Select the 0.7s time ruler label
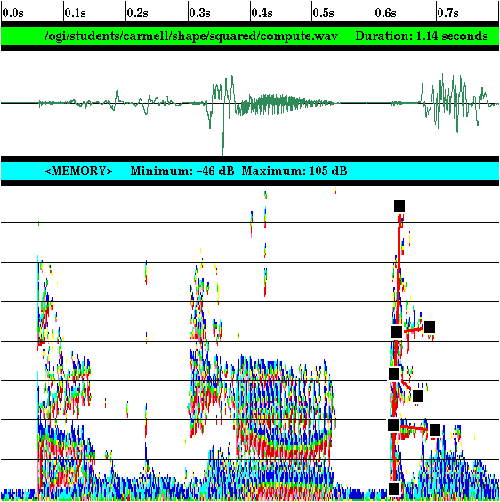Viewport: 500px width, 502px height. pos(448,13)
